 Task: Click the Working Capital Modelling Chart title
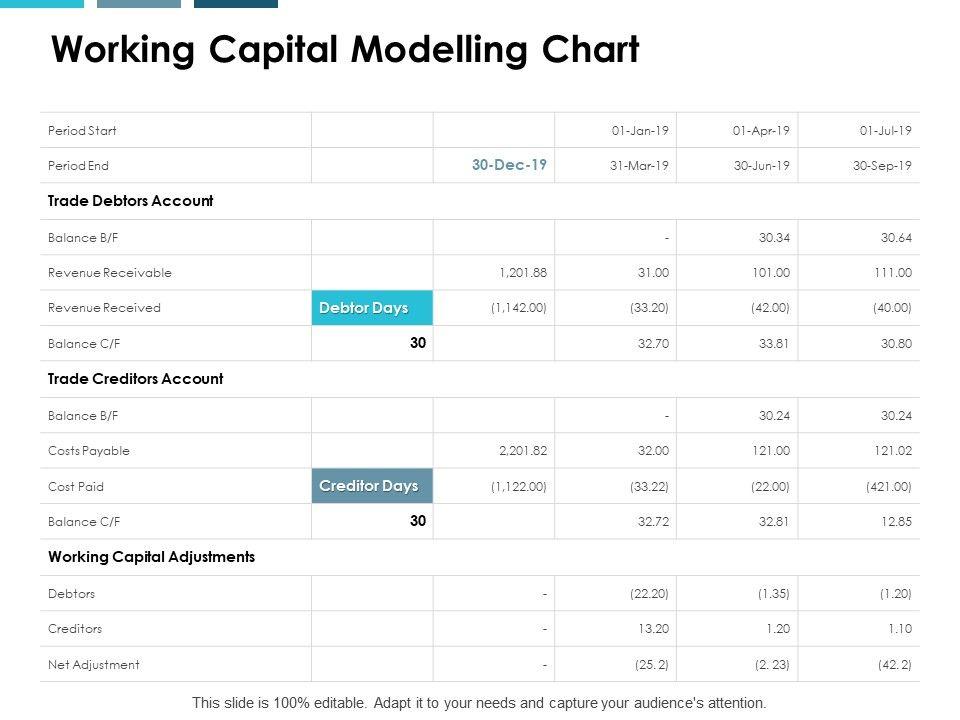[x=345, y=49]
